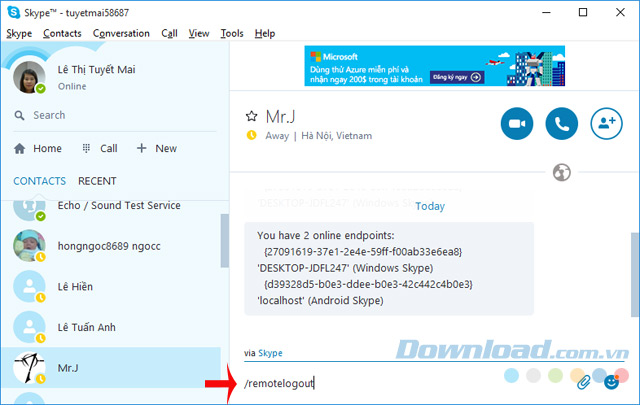
Task: Open the Tools menu
Action: click(232, 33)
